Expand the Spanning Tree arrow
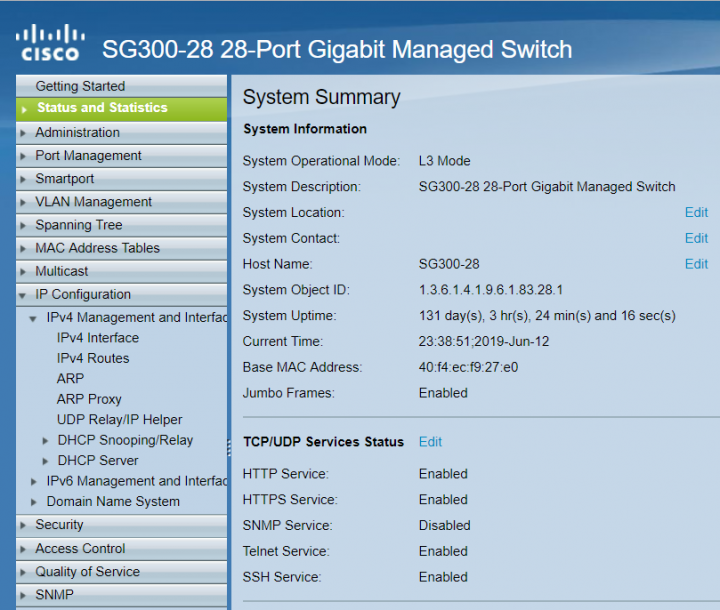This screenshot has height=610, width=720. click(x=23, y=226)
